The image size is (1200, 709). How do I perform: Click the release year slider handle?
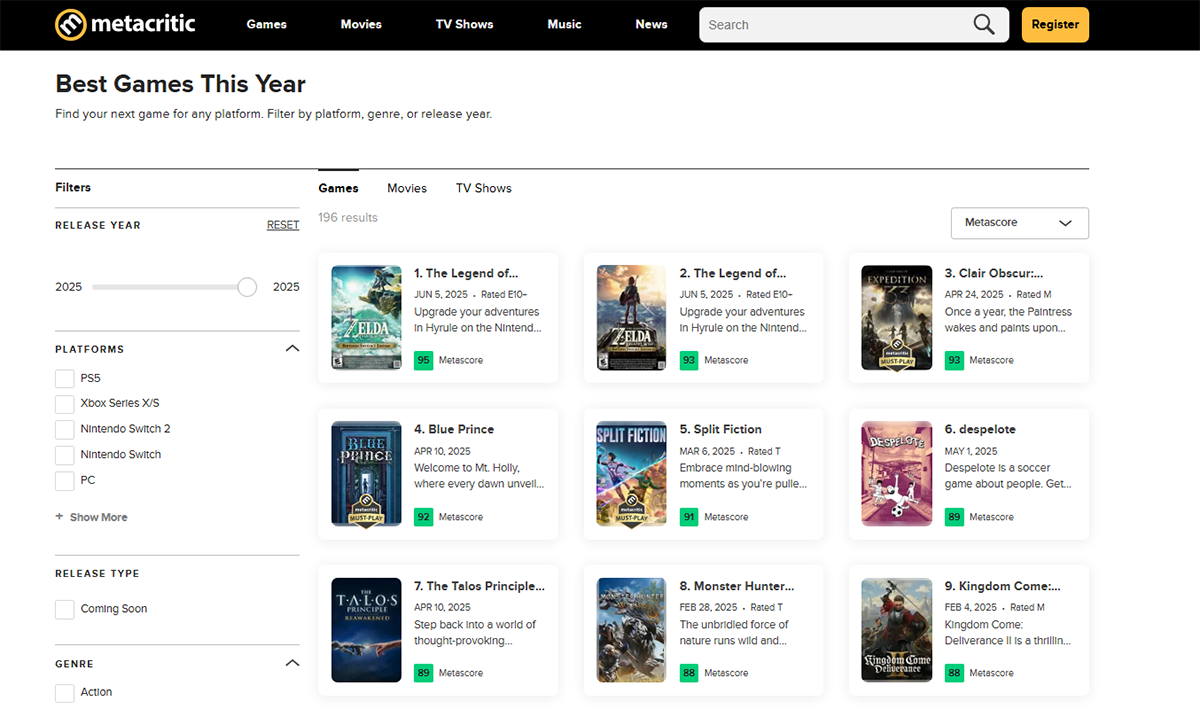[x=247, y=287]
